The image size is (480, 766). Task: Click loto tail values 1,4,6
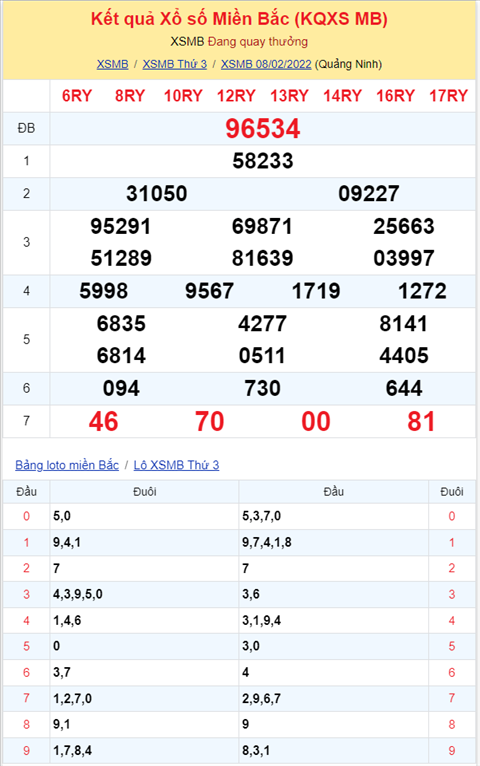coord(67,620)
